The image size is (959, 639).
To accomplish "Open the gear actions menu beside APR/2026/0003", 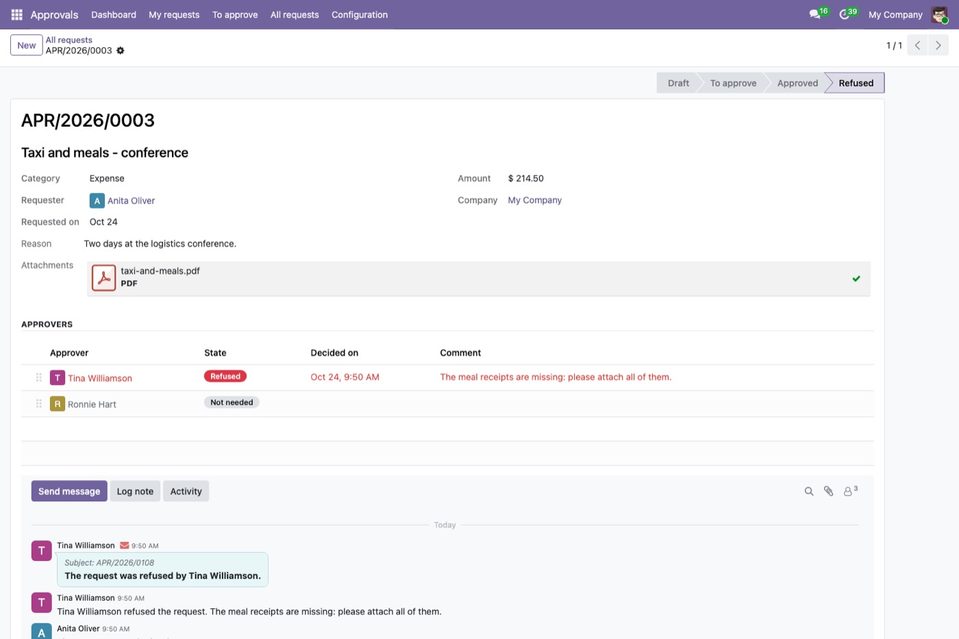I will coord(120,51).
